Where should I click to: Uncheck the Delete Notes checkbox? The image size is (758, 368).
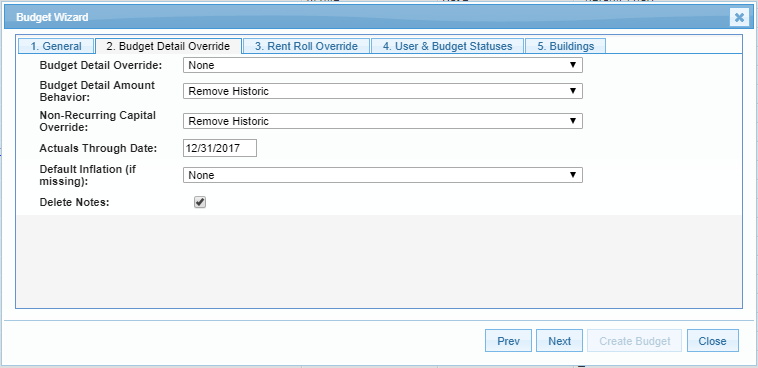tap(200, 202)
